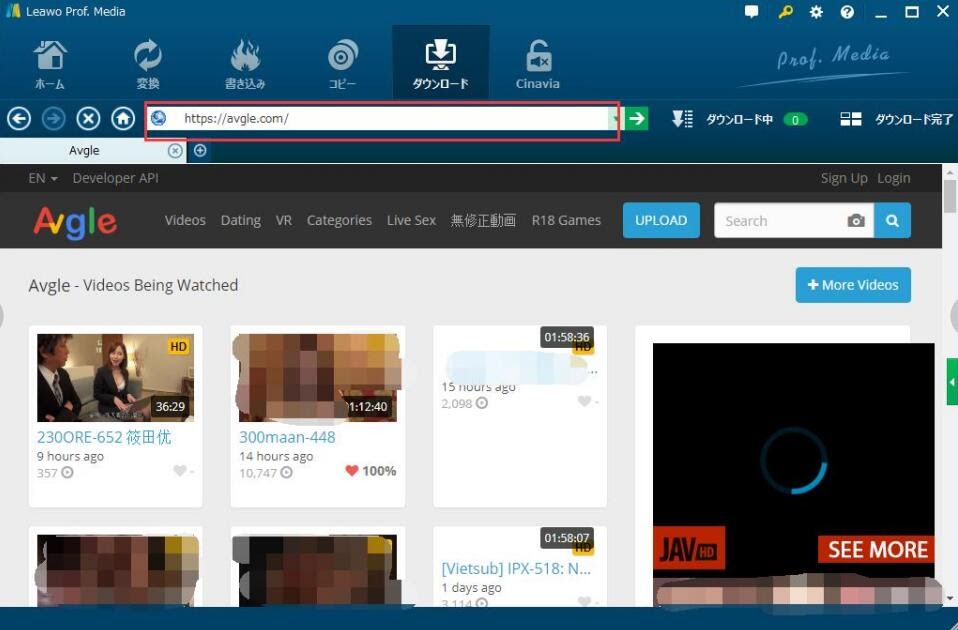Open the Developer API link
The image size is (958, 630).
tap(115, 178)
